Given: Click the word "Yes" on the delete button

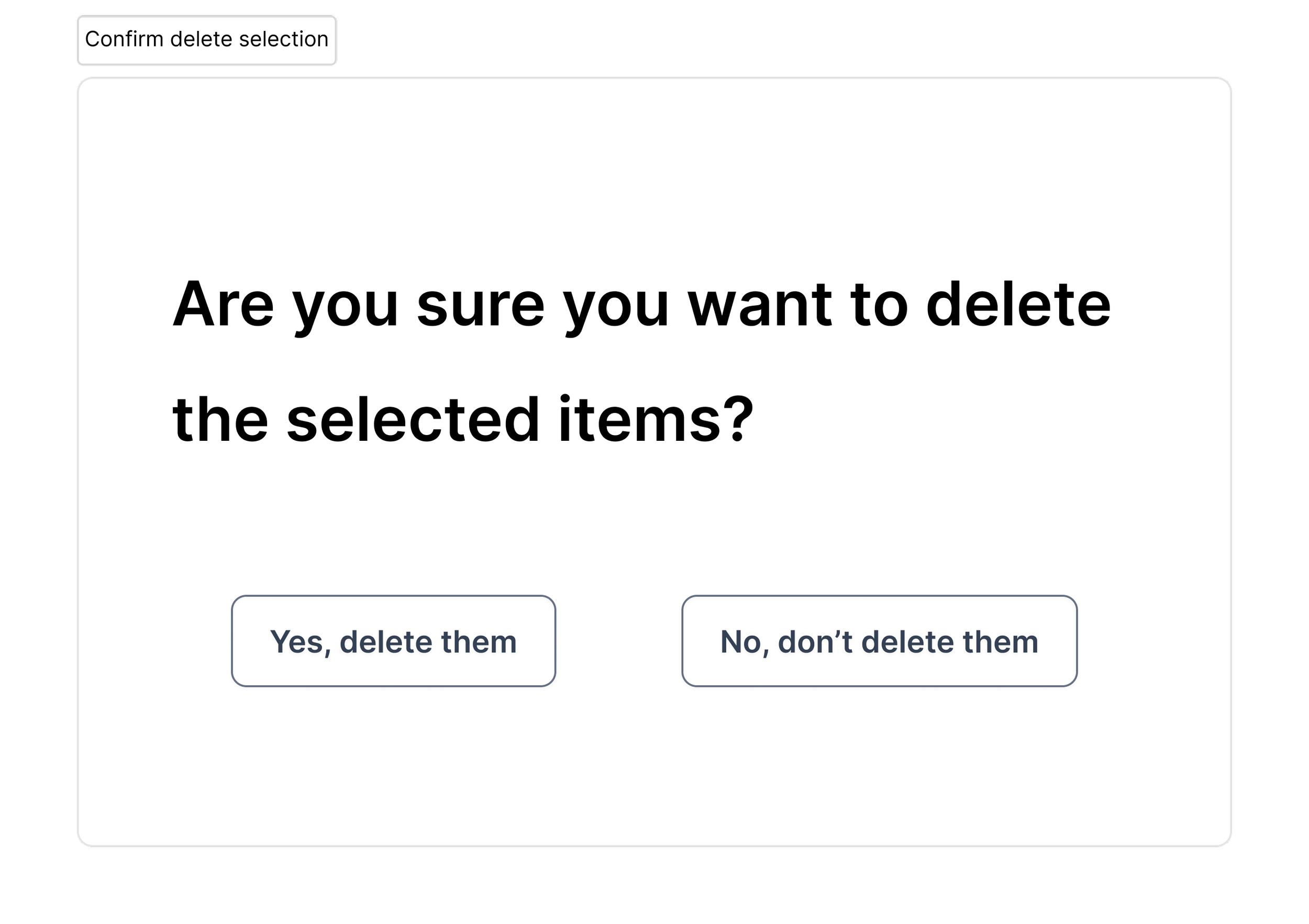Looking at the screenshot, I should (x=296, y=642).
